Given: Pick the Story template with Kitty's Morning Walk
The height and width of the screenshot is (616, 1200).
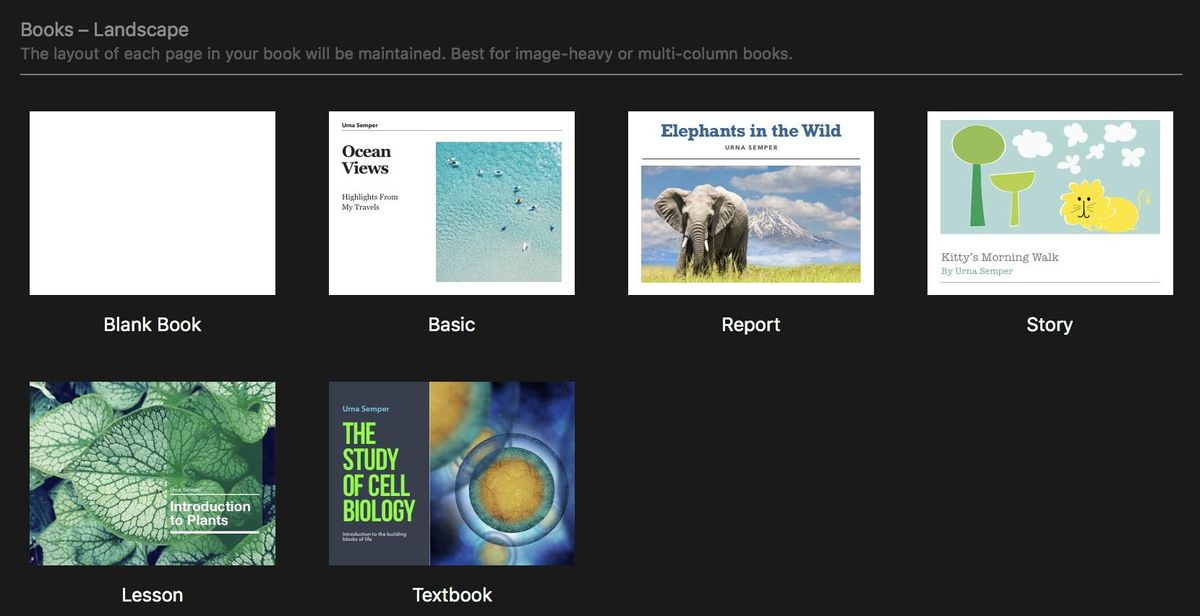Looking at the screenshot, I should pos(1049,202).
